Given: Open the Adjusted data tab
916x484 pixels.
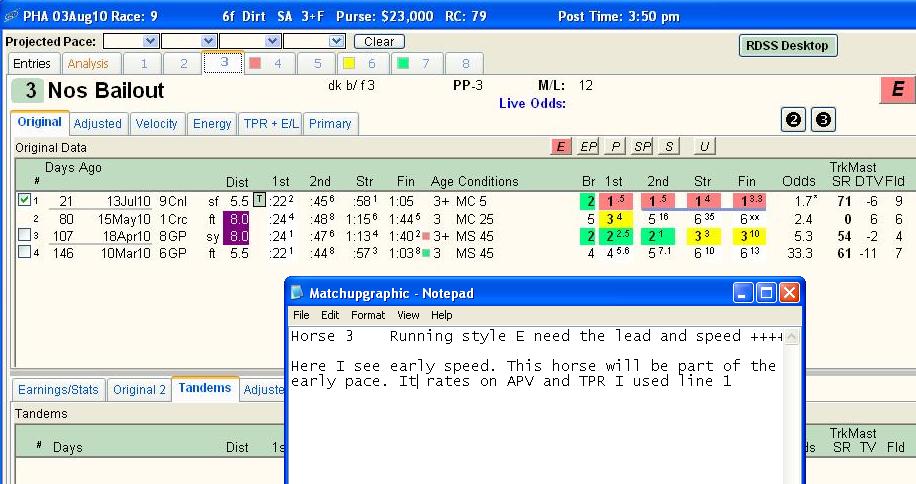Looking at the screenshot, I should click(98, 124).
